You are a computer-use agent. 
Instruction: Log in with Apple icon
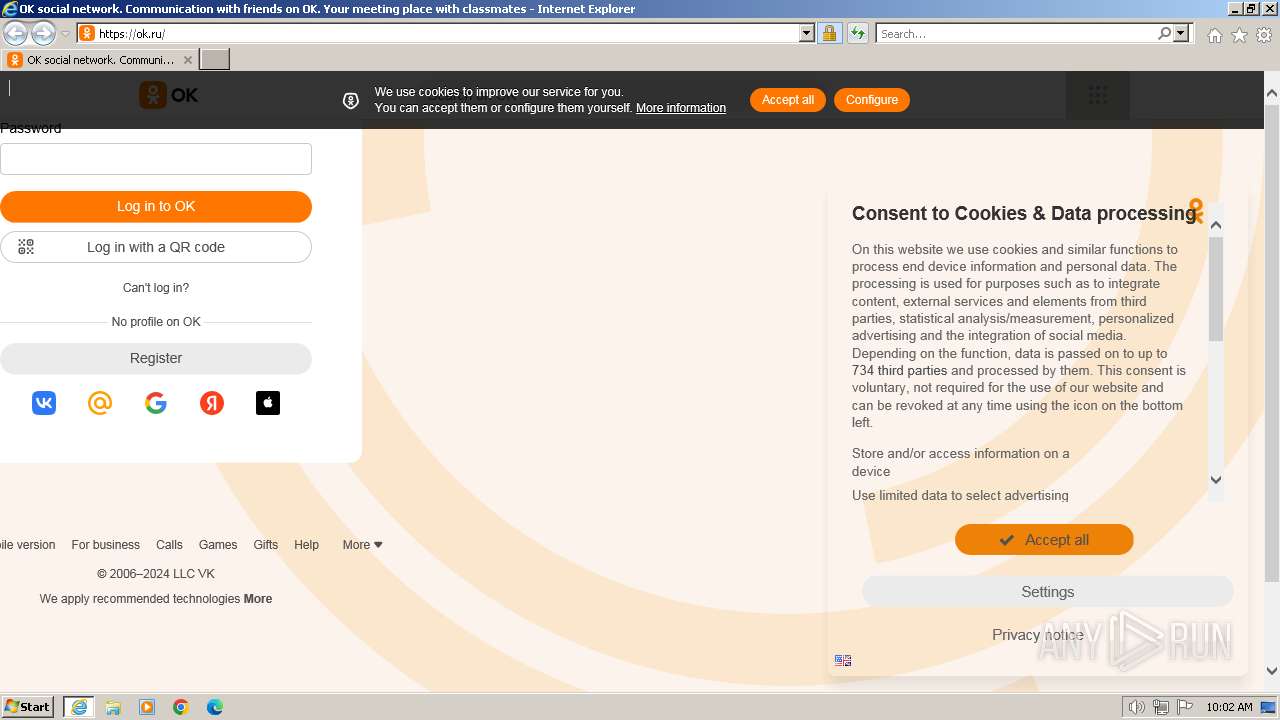pos(268,403)
